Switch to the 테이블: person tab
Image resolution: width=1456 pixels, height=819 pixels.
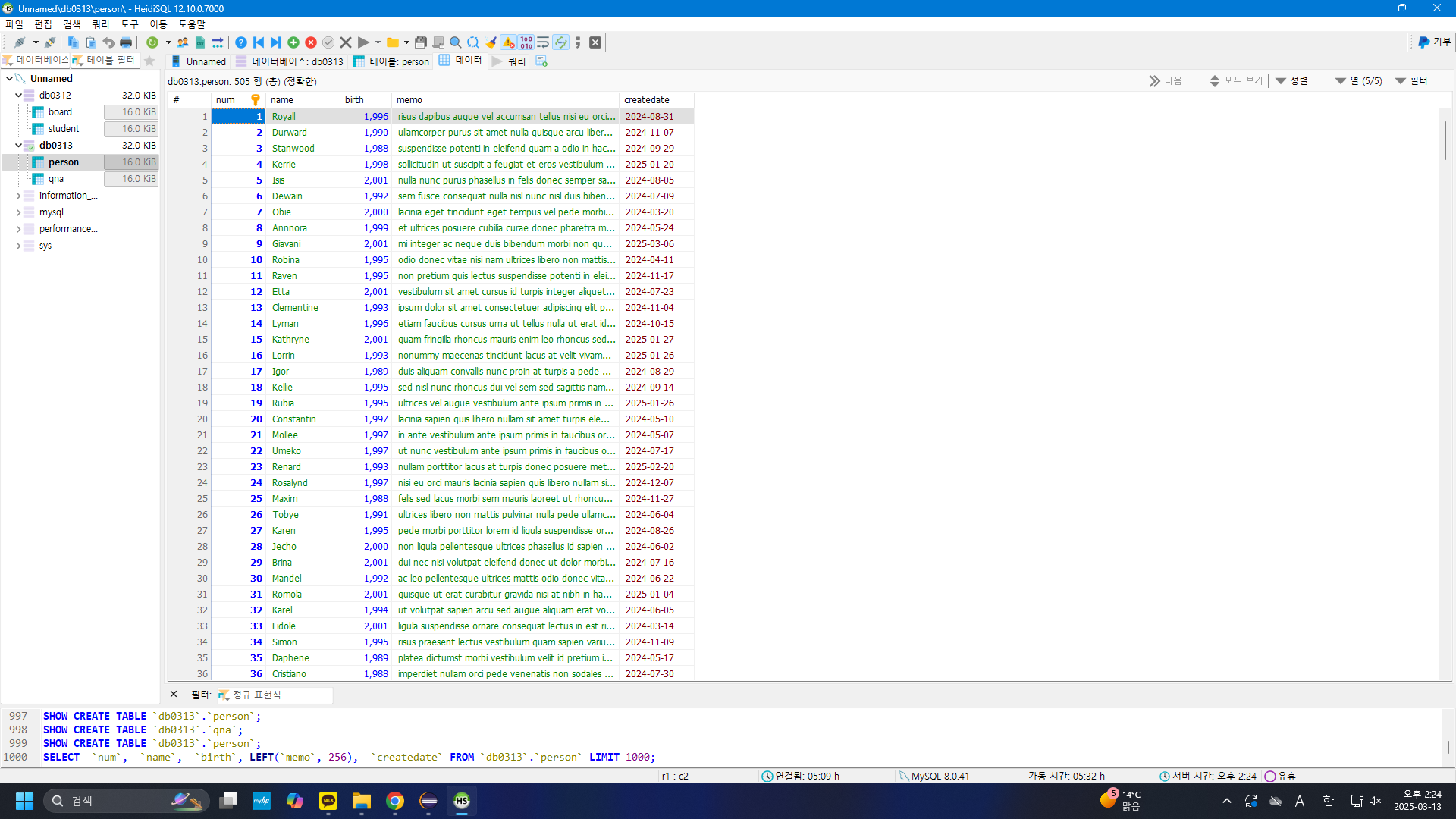coord(392,61)
